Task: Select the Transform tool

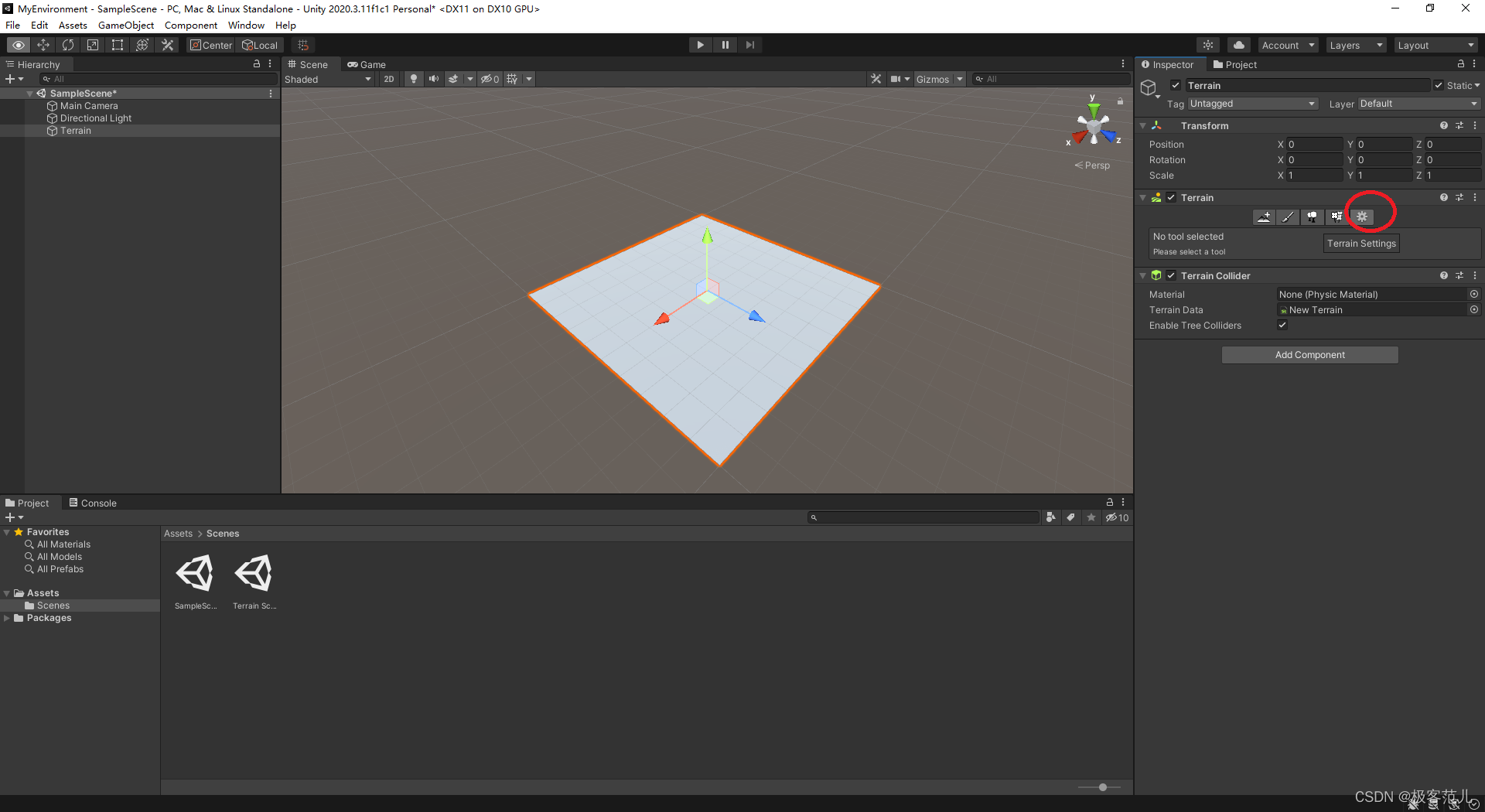Action: (142, 45)
